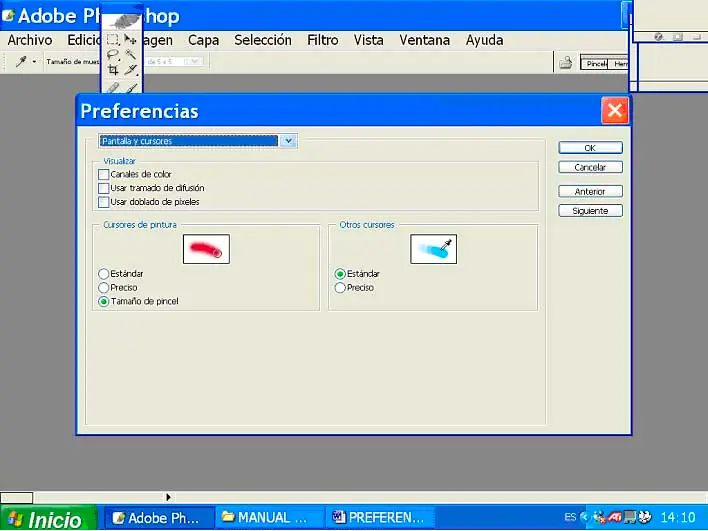This screenshot has height=531, width=708.
Task: Click OK in Preferencias dialog
Action: click(x=590, y=148)
